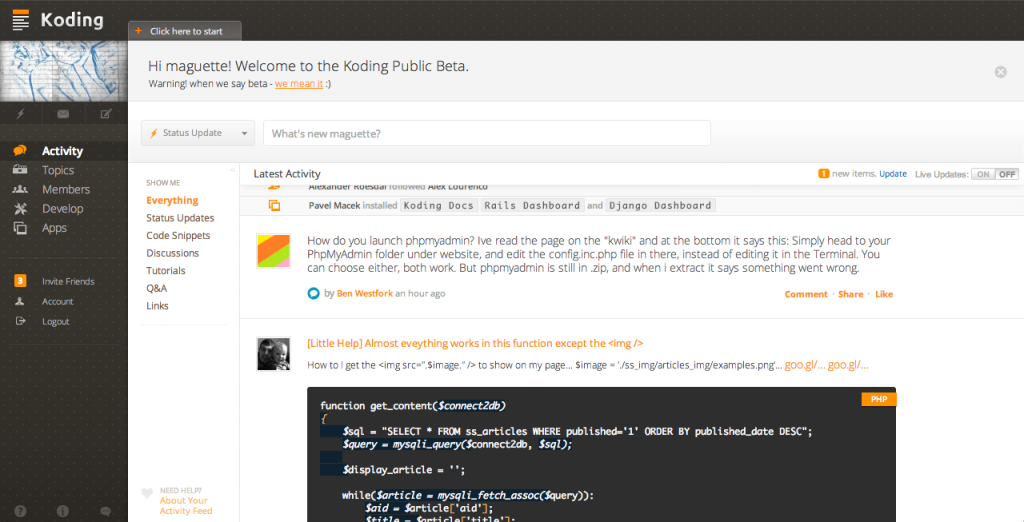Go to Develop in sidebar
Image resolution: width=1024 pixels, height=522 pixels.
tap(63, 208)
